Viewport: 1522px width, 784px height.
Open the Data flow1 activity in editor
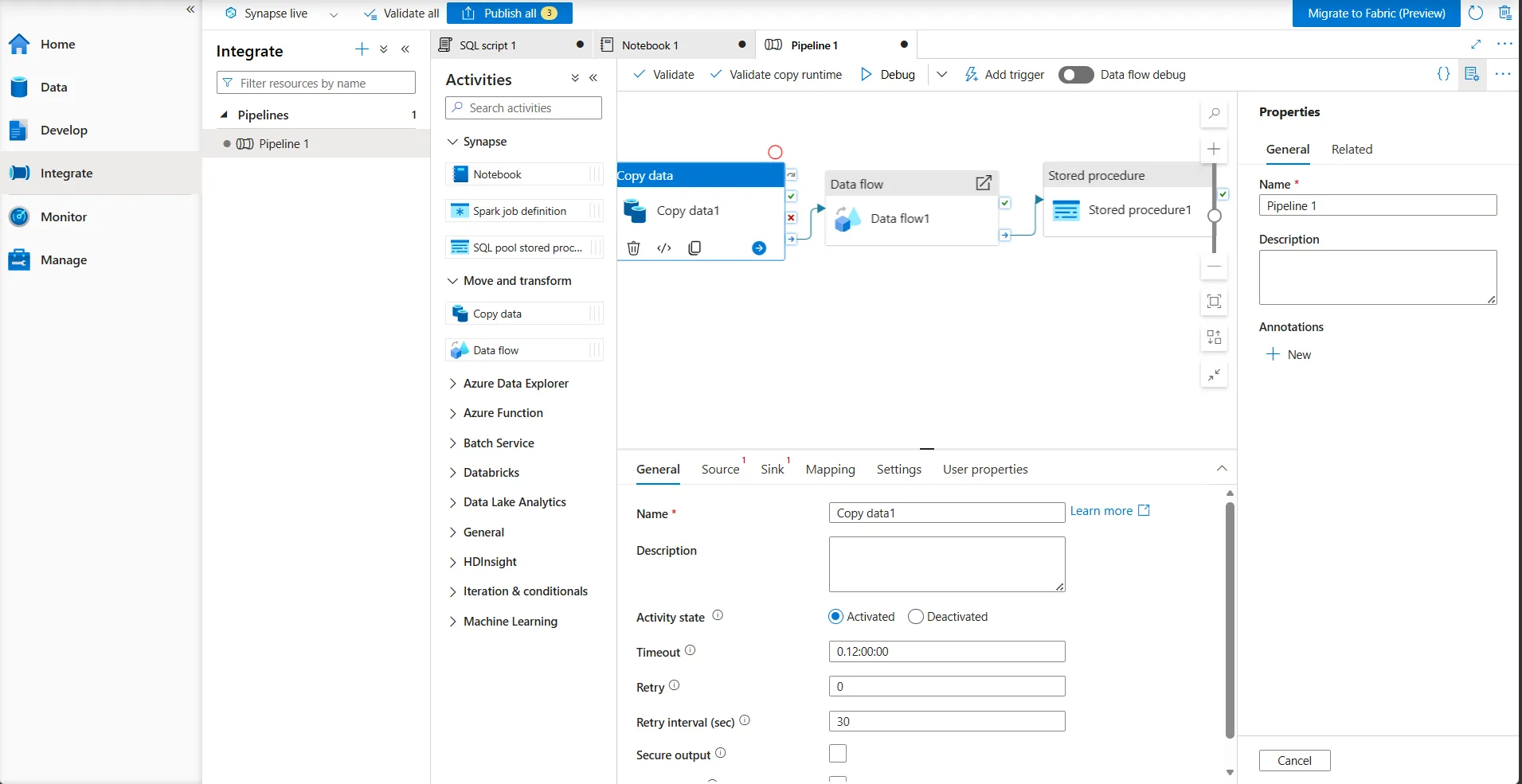(x=984, y=183)
